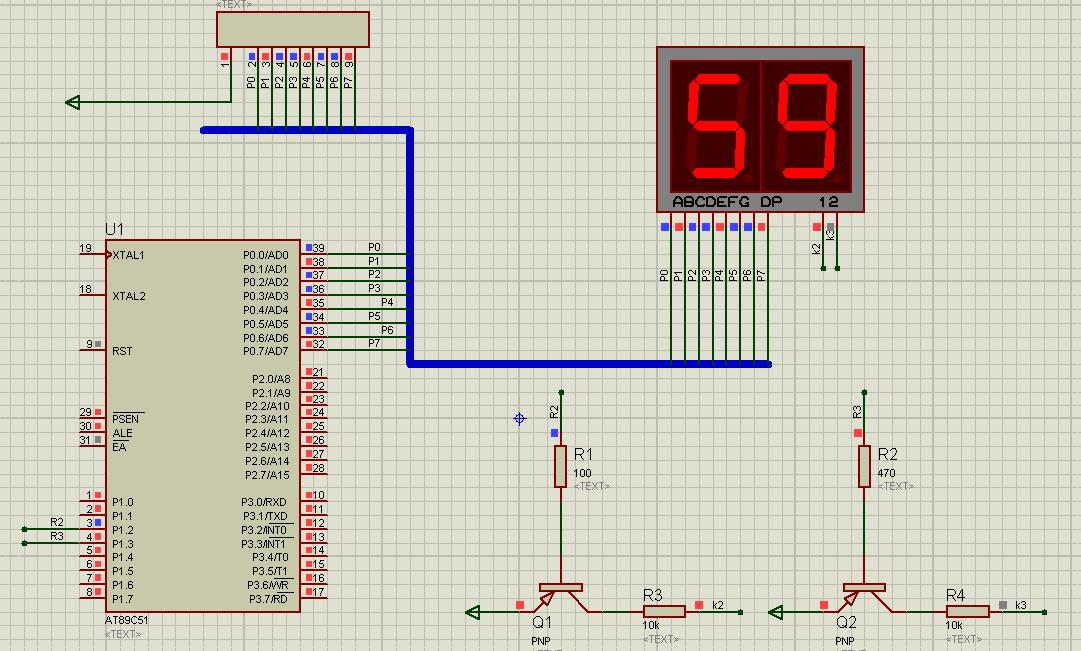Select the AT89C51 microcontroller U1 body
Viewport: 1081px width, 651px height.
203,425
